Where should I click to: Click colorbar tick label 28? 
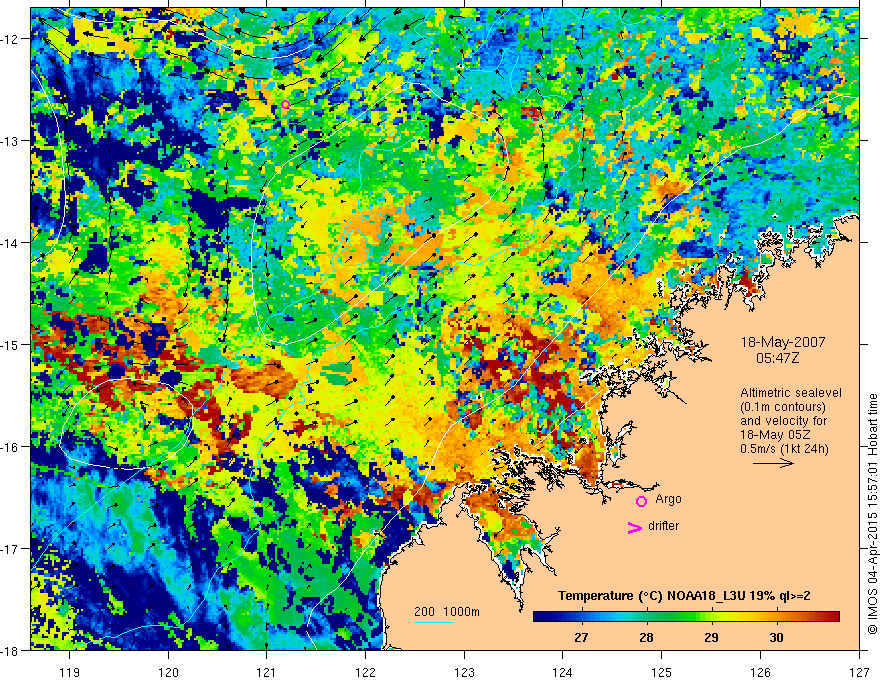[647, 637]
